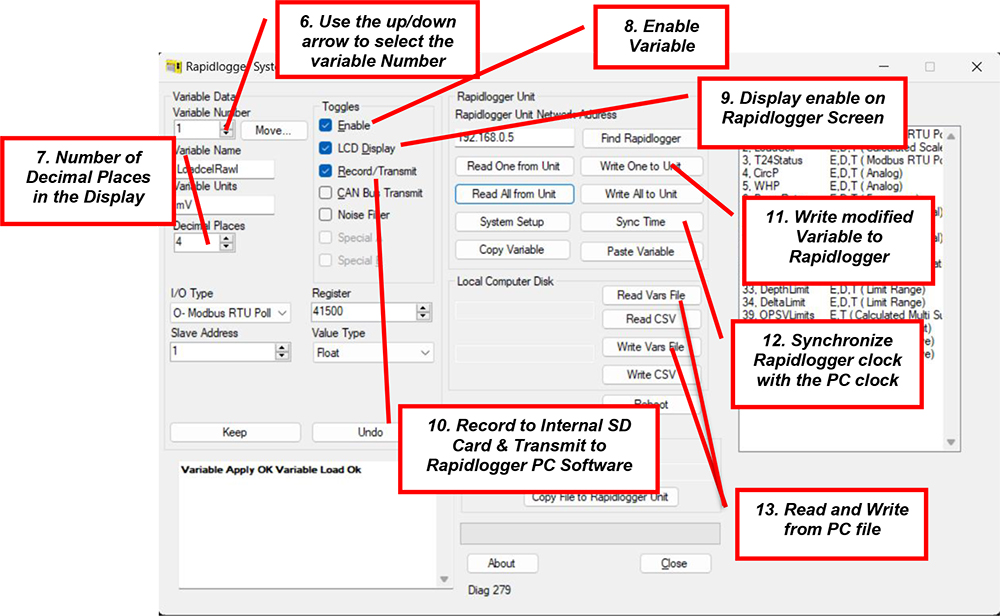Enable the CAN Bus Transmit checkbox

[325, 193]
